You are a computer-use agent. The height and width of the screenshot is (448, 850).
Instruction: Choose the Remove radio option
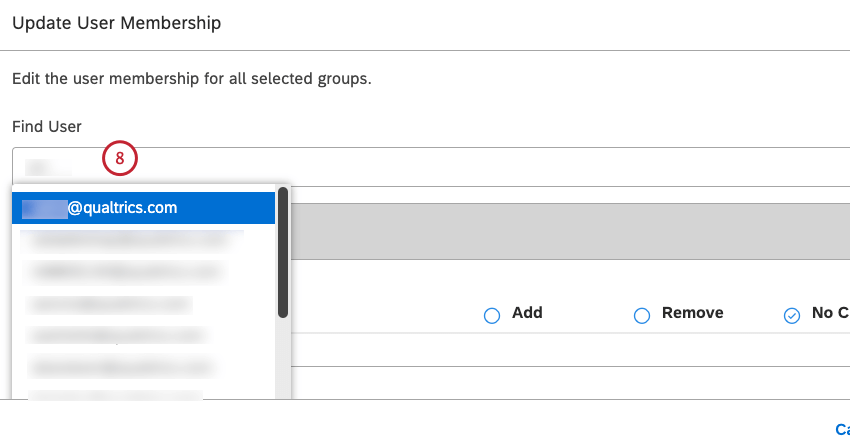point(642,315)
